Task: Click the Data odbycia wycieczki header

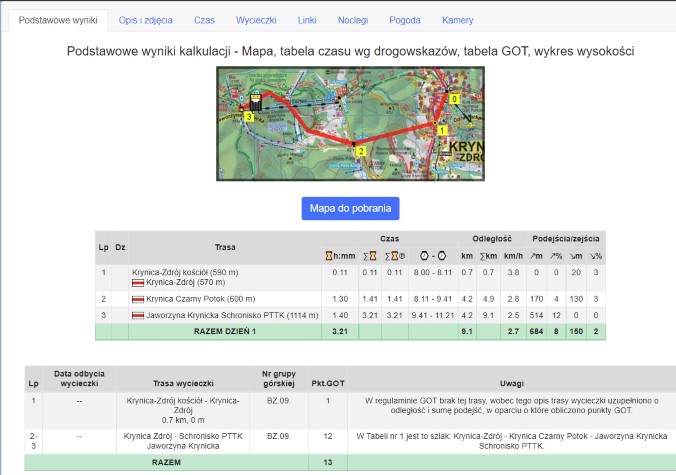Action: point(79,378)
